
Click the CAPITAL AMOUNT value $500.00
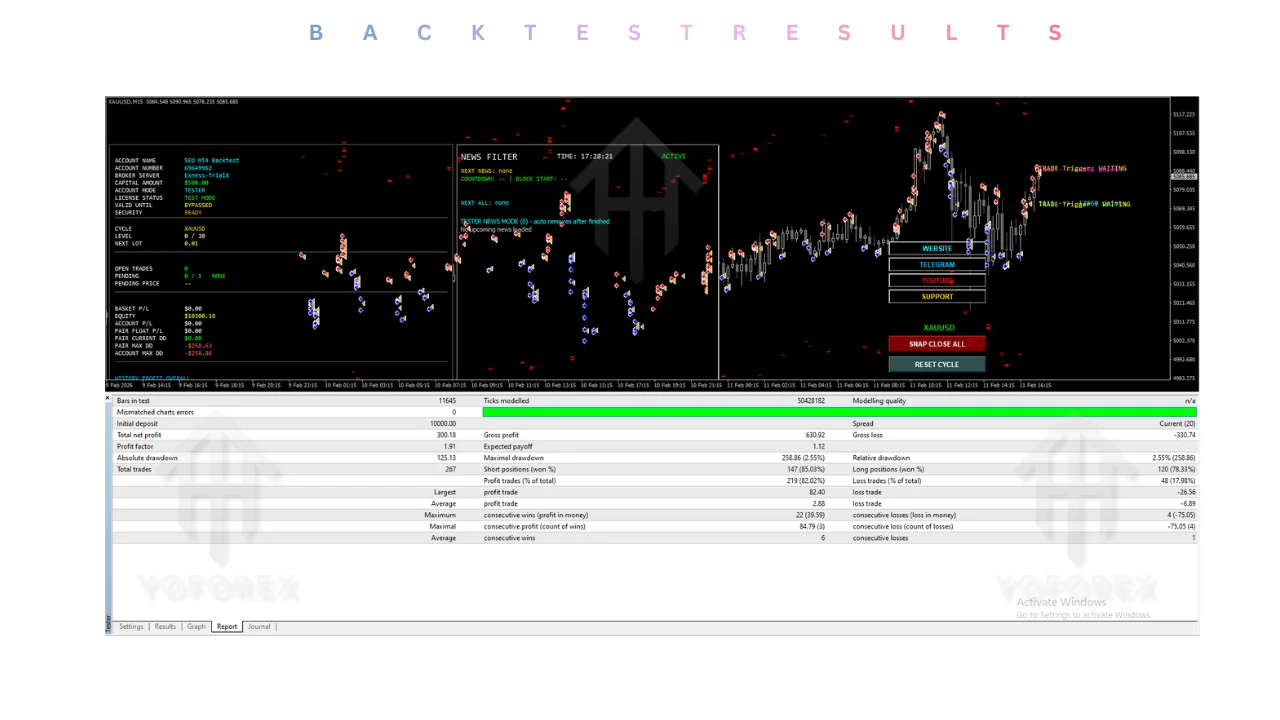point(197,183)
